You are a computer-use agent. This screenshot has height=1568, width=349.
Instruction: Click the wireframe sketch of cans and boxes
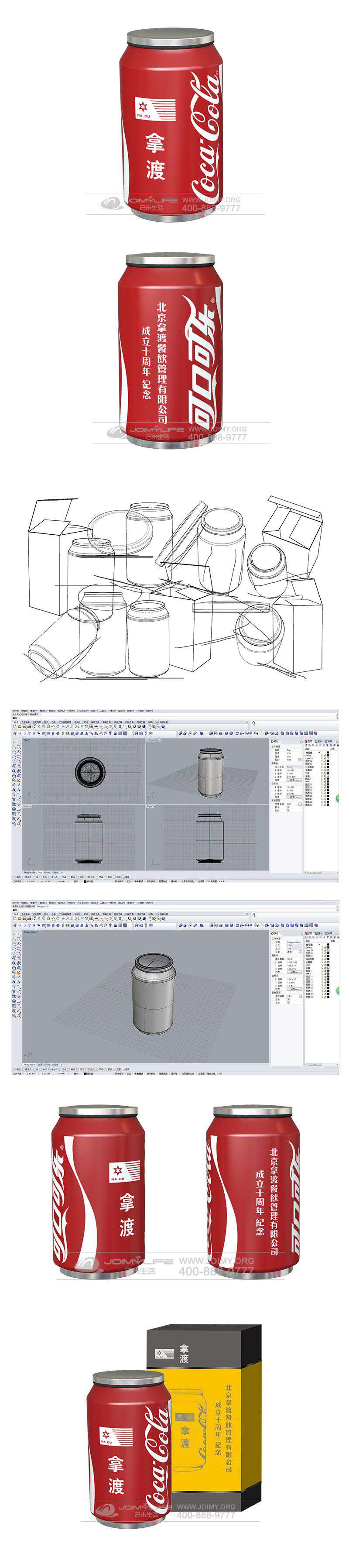[174, 588]
